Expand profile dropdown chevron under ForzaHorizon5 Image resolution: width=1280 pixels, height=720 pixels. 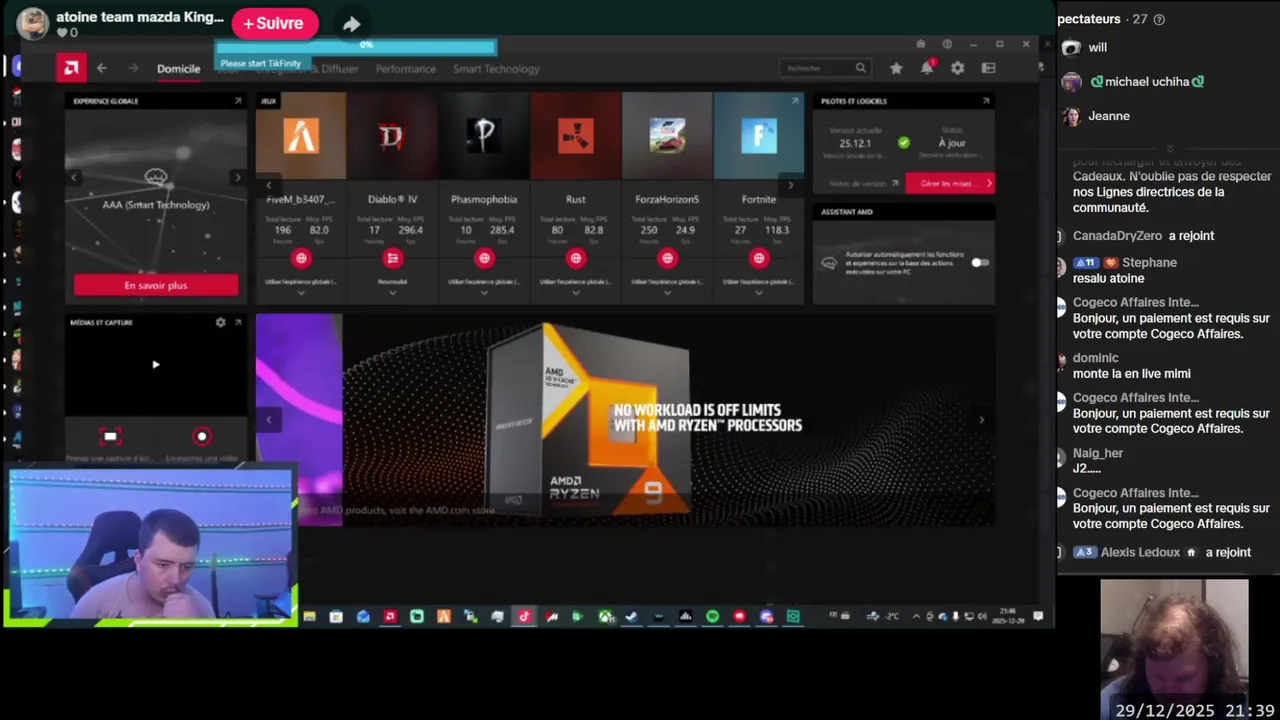tap(667, 293)
